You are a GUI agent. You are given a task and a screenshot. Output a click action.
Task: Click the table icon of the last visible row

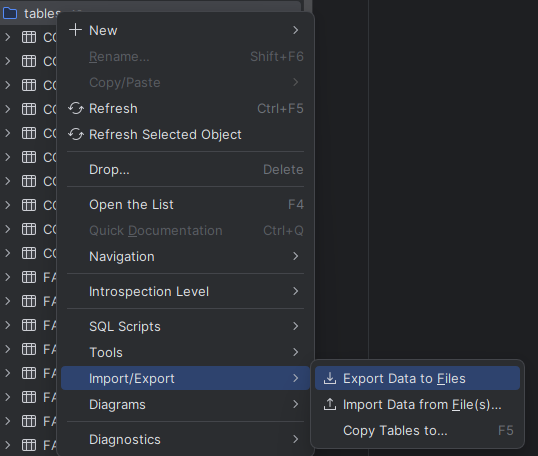[29, 445]
